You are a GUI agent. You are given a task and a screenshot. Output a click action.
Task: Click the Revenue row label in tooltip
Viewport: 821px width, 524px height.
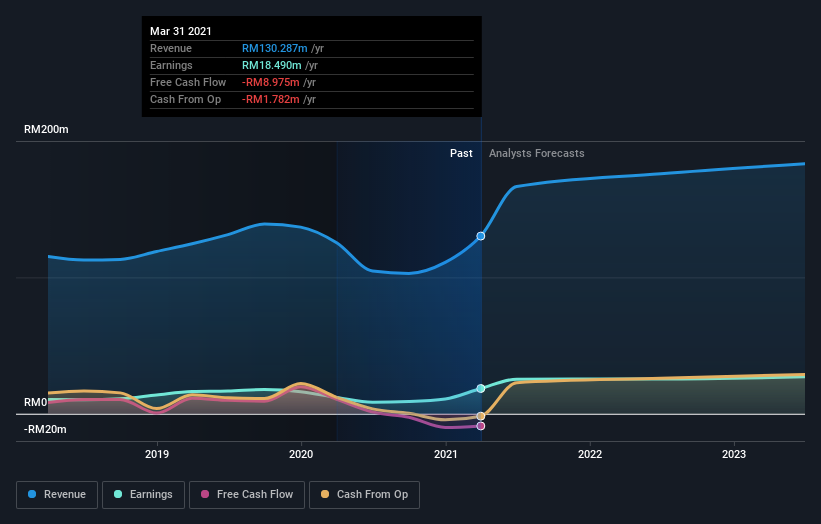pos(171,48)
